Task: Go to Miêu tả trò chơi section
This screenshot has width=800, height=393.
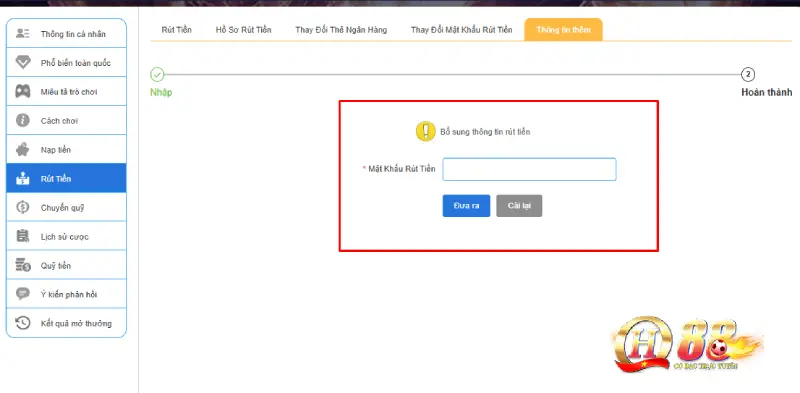Action: (x=66, y=92)
